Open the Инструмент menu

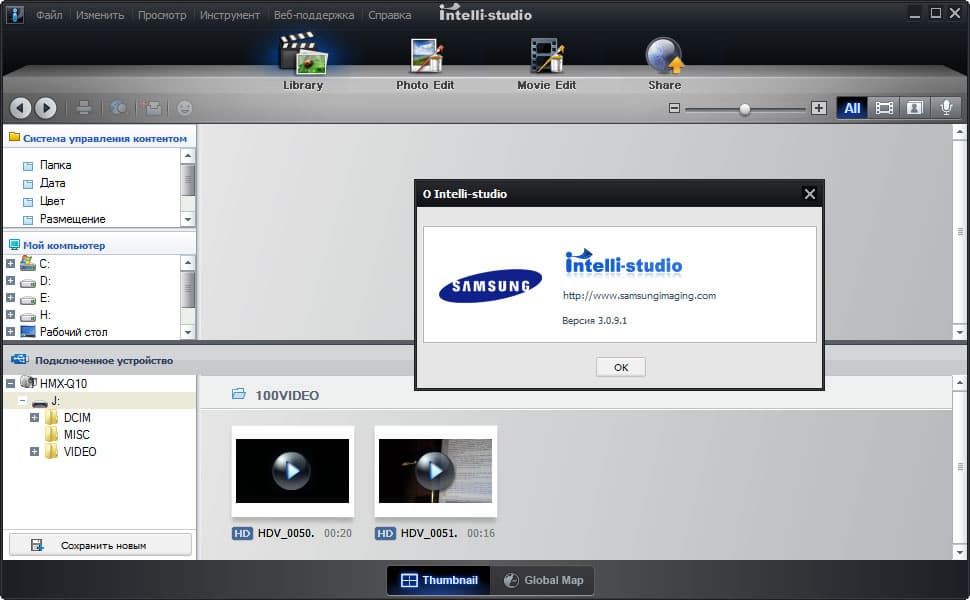pos(229,15)
